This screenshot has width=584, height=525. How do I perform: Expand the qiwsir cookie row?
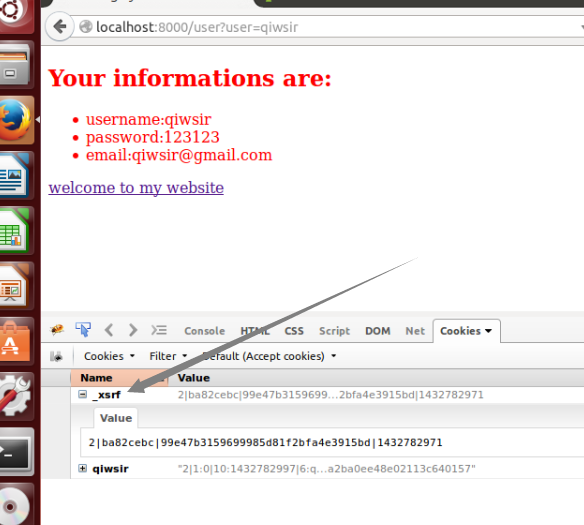(x=83, y=468)
